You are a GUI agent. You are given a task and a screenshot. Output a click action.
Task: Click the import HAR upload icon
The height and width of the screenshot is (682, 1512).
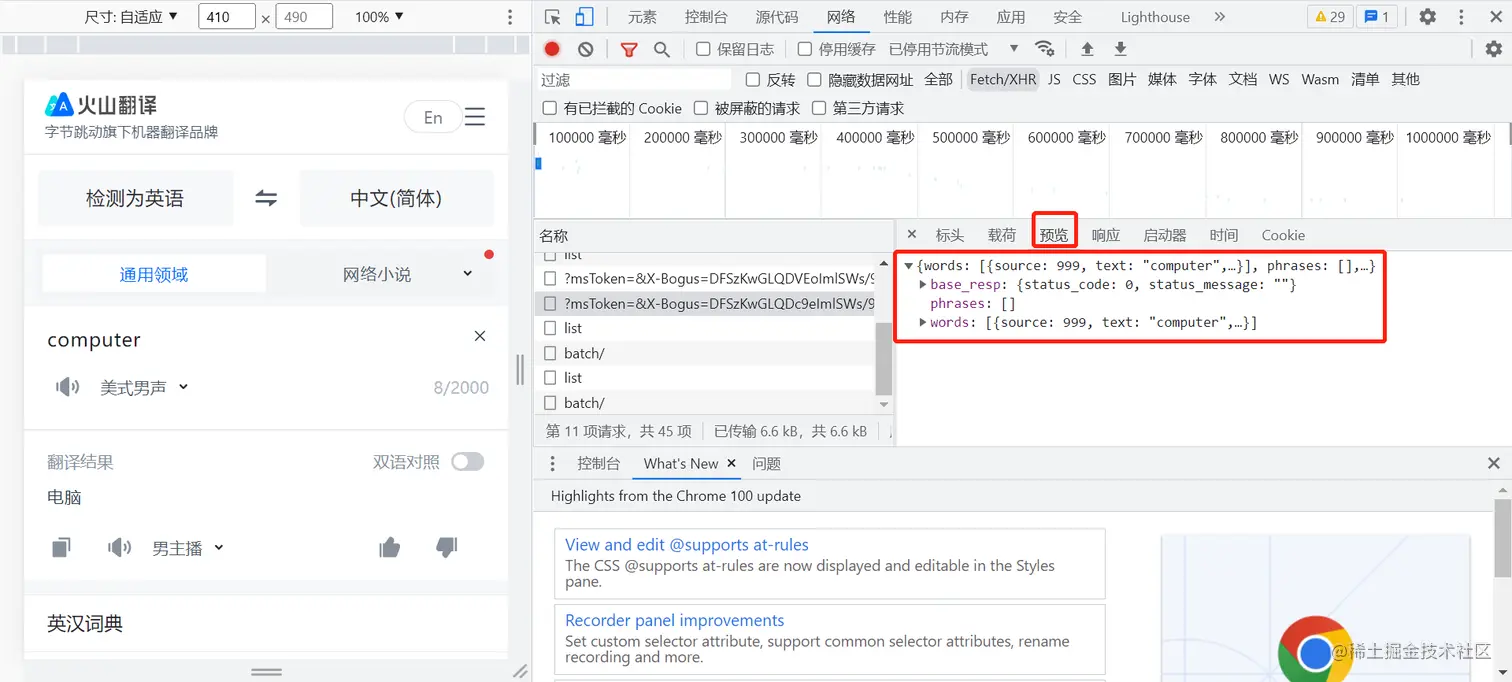click(1087, 49)
